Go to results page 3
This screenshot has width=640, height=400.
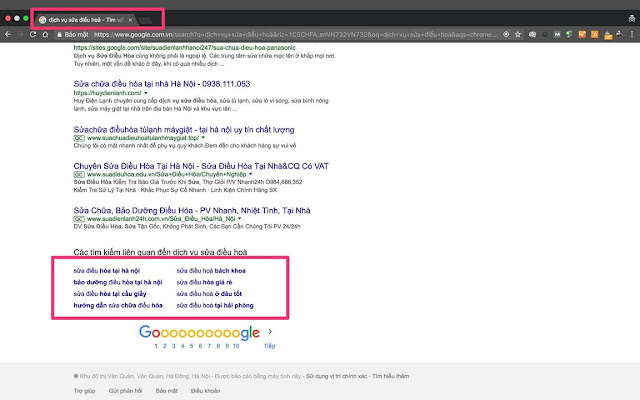[173, 346]
